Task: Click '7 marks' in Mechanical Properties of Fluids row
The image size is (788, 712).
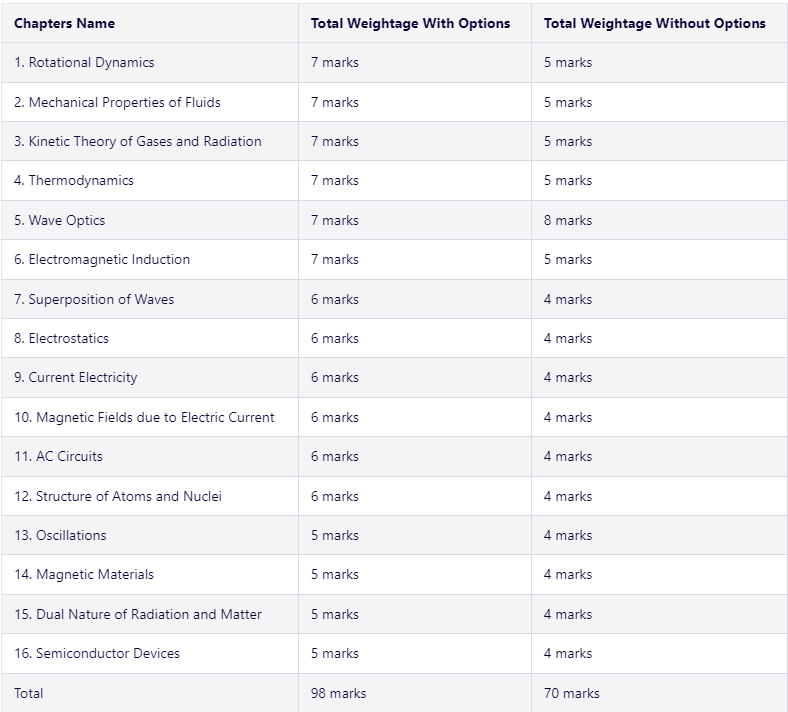Action: tap(335, 102)
